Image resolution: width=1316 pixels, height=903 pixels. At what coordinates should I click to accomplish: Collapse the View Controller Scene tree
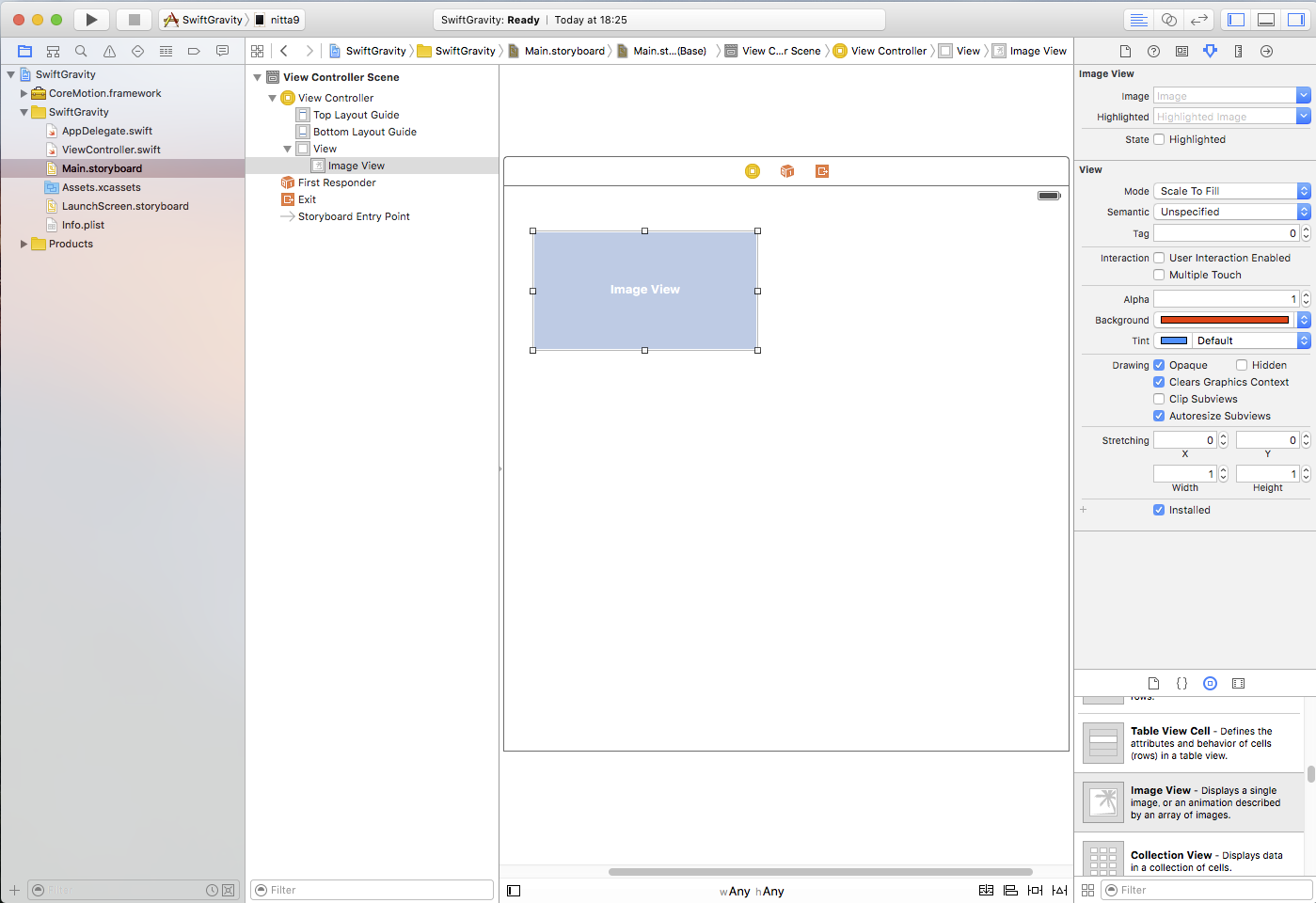[257, 77]
